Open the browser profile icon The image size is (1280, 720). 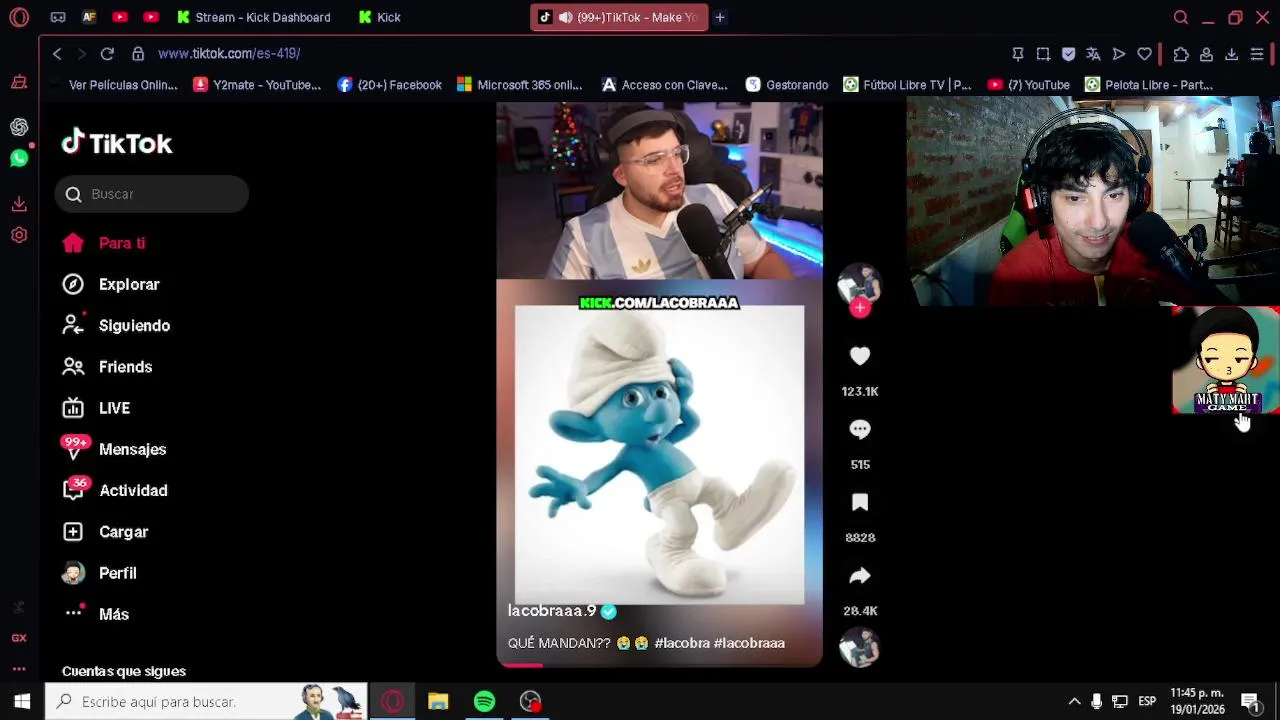pyautogui.click(x=1206, y=54)
